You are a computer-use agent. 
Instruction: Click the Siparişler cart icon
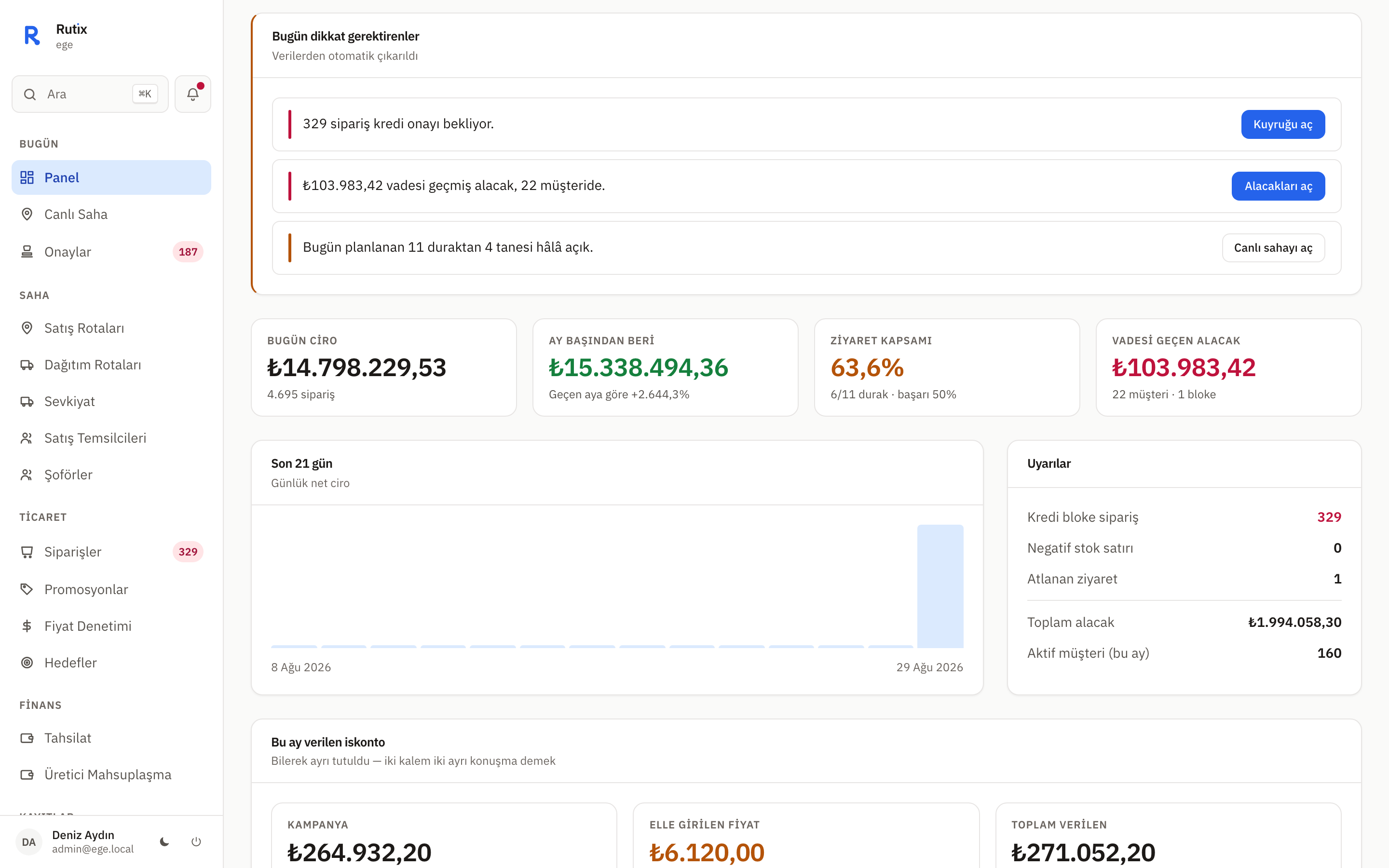pyautogui.click(x=27, y=552)
